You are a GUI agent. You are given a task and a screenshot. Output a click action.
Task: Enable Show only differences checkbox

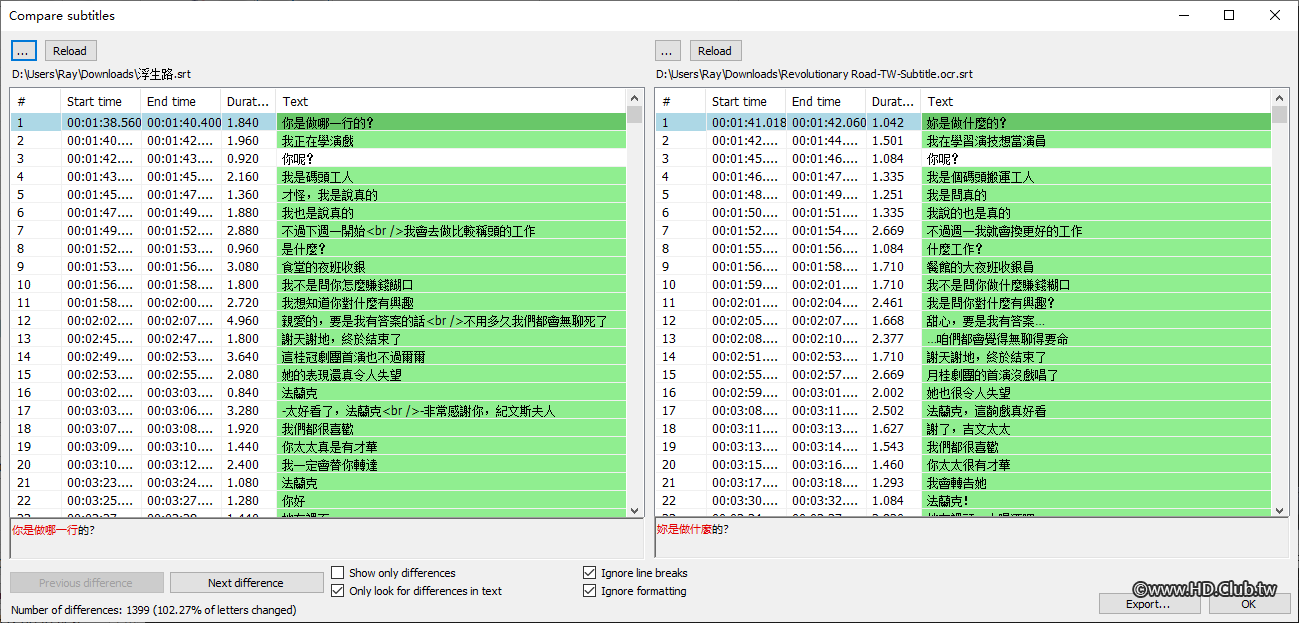(339, 573)
